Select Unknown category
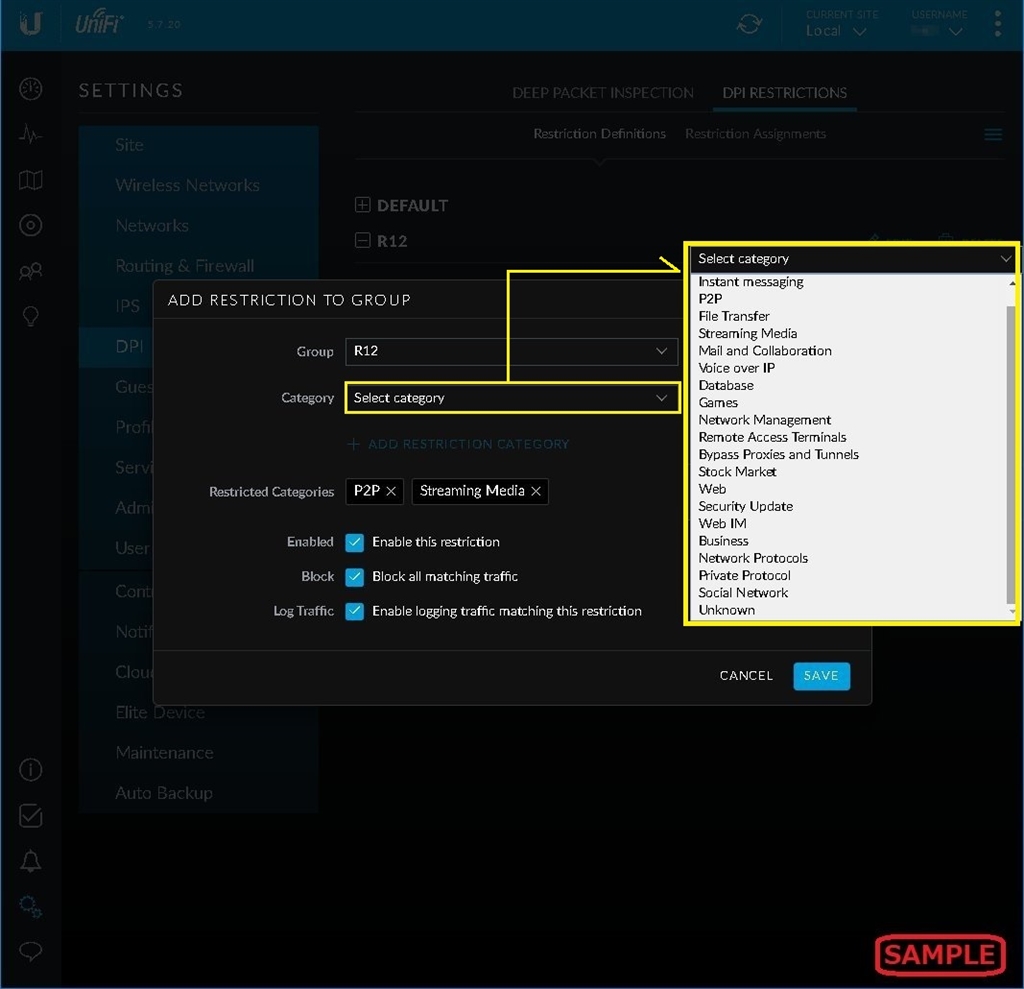Image resolution: width=1024 pixels, height=989 pixels. pos(726,610)
